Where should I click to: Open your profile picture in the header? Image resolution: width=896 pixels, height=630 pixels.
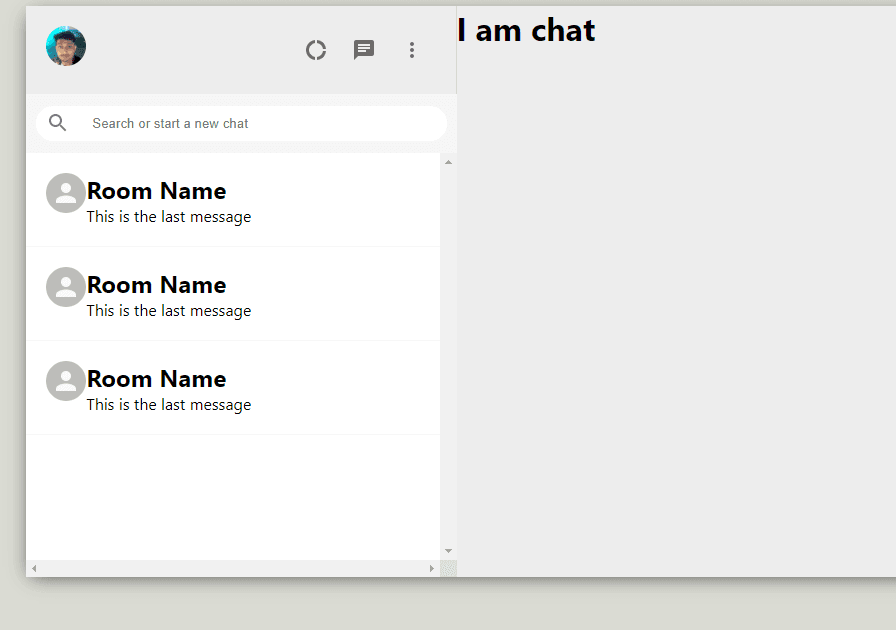pos(65,45)
